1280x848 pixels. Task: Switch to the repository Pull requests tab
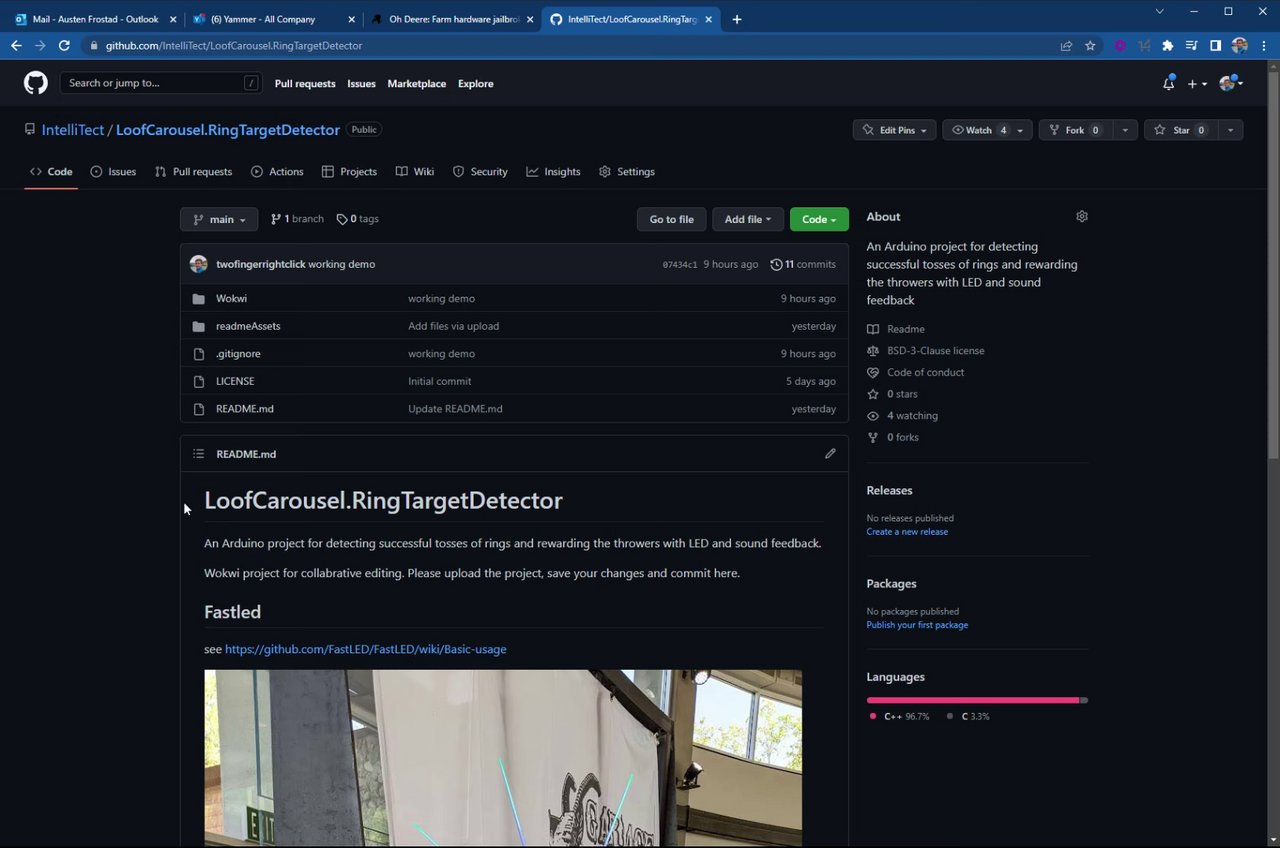[x=194, y=172]
